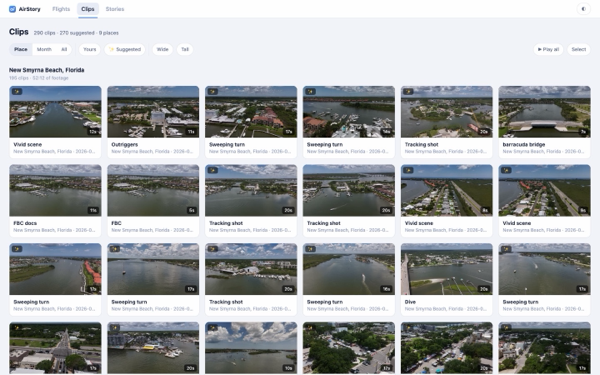Click the New Smyrna Beach, Florida section heading

coord(47,70)
